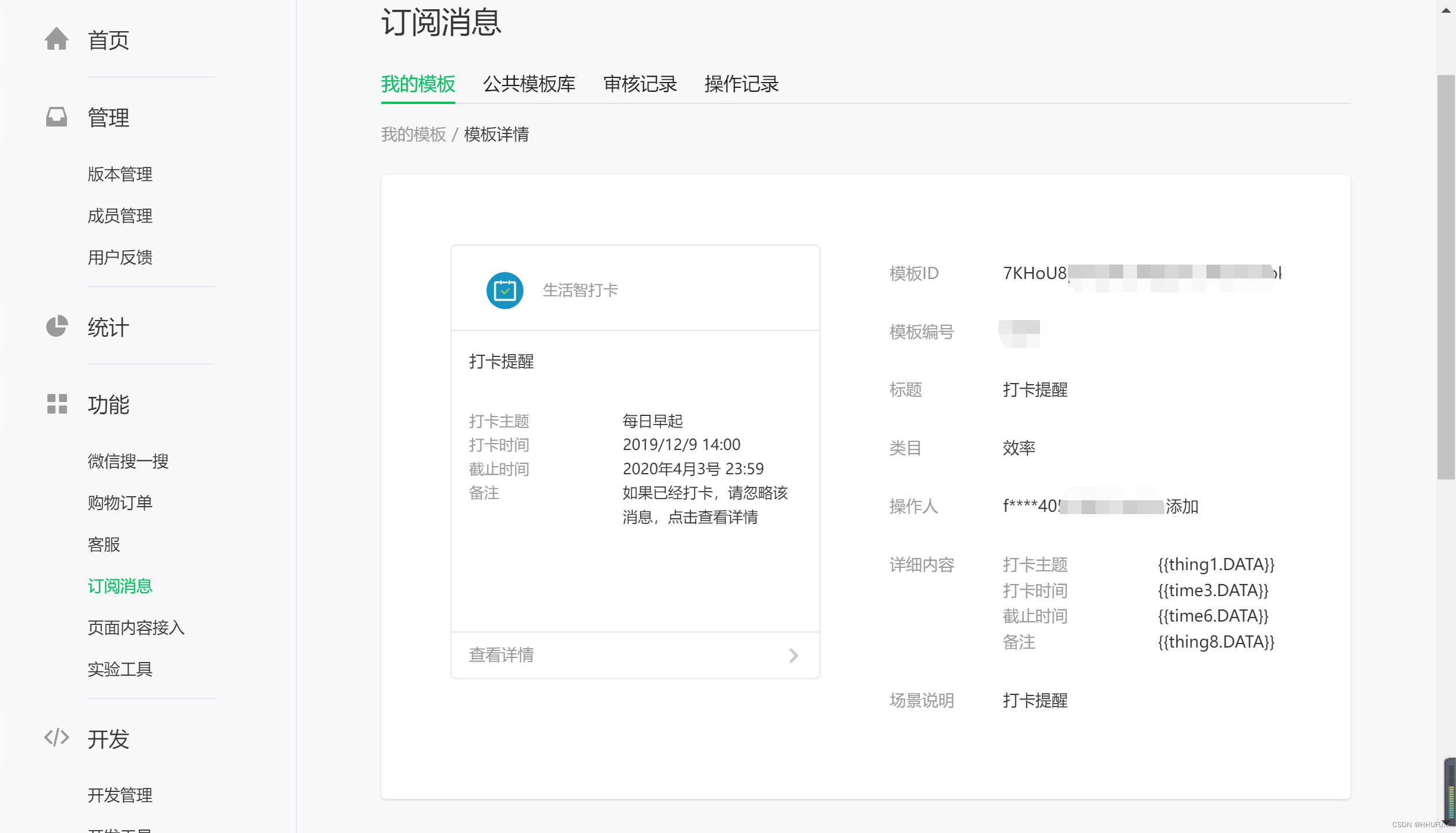Click the 2019/12/9 14:00 preview value
This screenshot has width=1456, height=833.
point(682,445)
